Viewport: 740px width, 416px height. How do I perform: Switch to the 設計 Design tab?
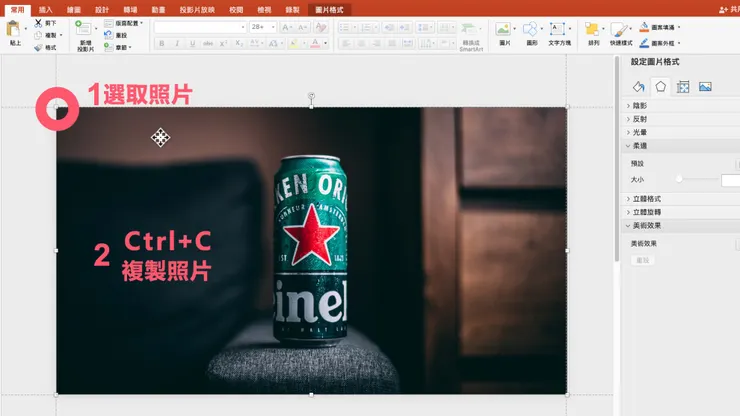coord(102,9)
